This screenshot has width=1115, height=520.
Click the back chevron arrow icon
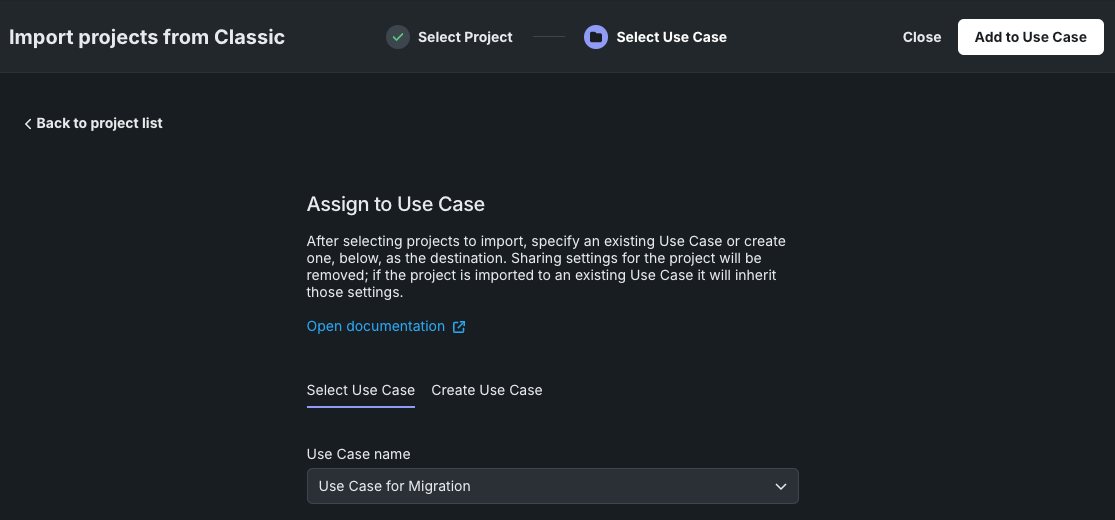tap(28, 124)
